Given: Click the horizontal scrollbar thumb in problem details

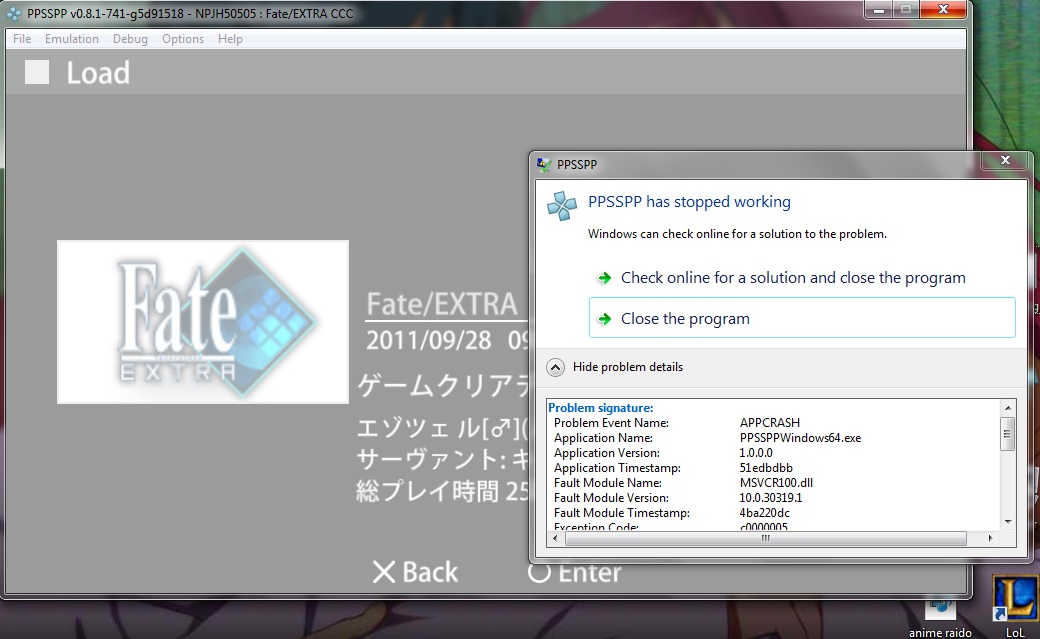Looking at the screenshot, I should tap(765, 538).
